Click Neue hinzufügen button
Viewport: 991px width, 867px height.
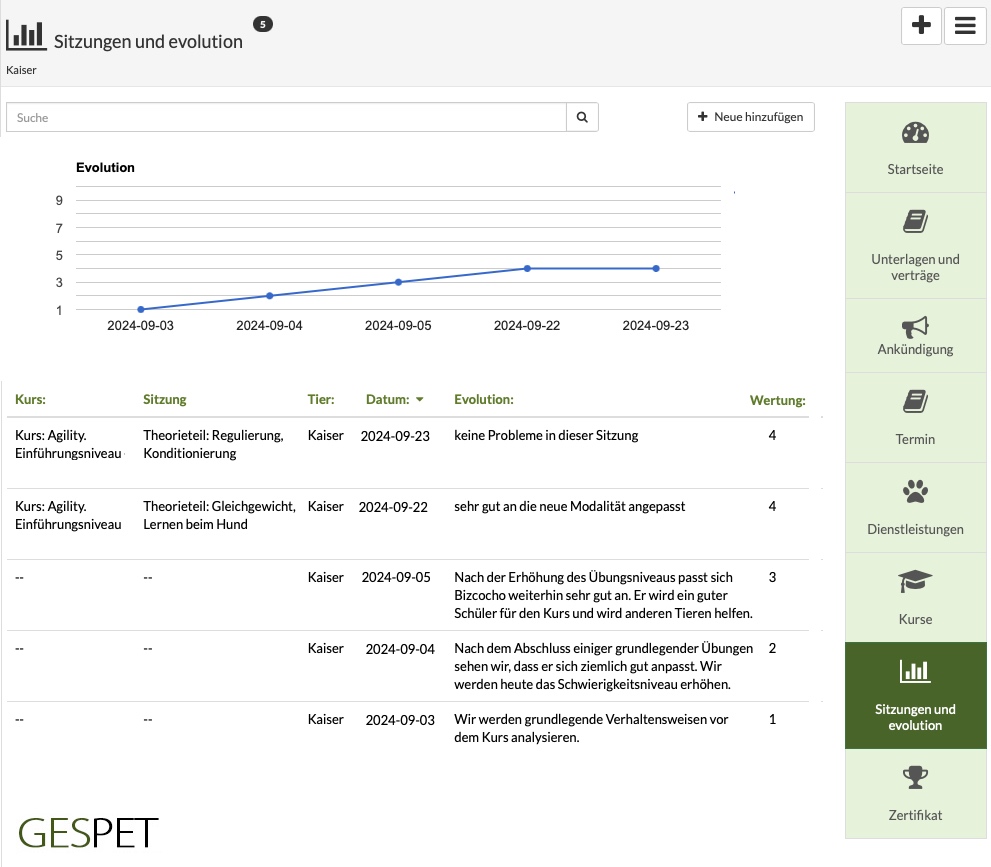click(750, 117)
